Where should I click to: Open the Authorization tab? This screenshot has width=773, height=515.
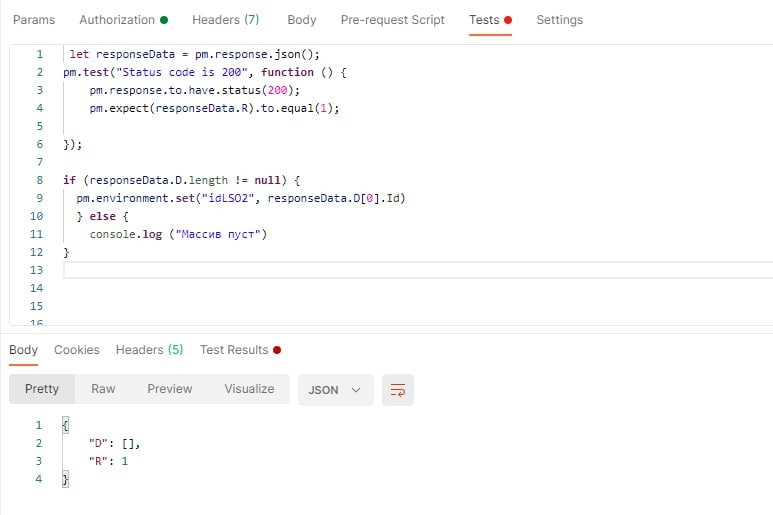[x=124, y=20]
